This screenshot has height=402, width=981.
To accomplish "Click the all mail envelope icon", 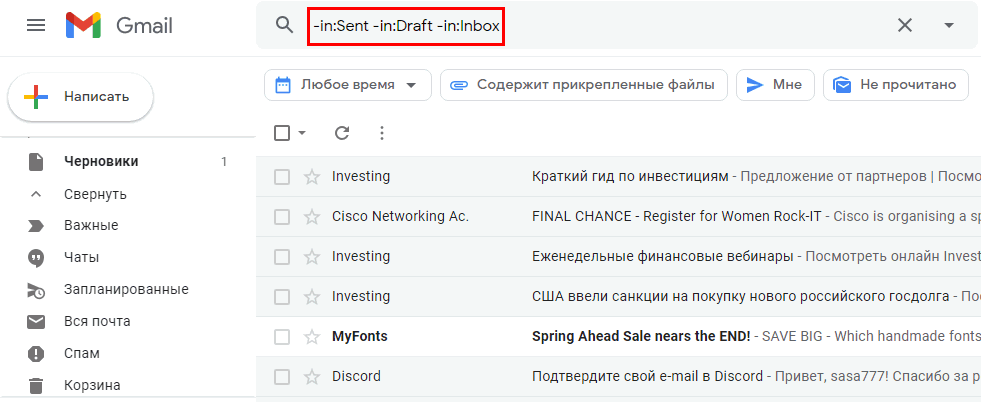I will [x=36, y=322].
